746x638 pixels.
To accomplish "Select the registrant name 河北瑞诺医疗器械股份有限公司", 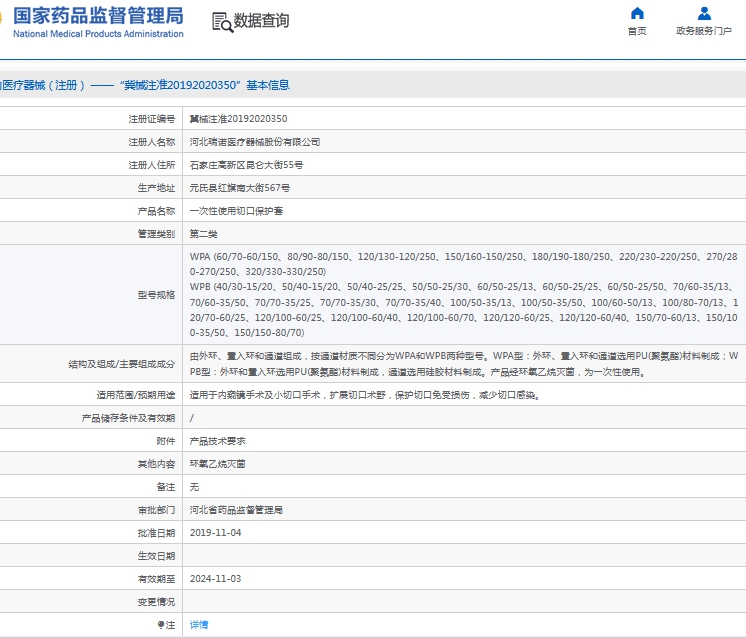I will coord(255,142).
